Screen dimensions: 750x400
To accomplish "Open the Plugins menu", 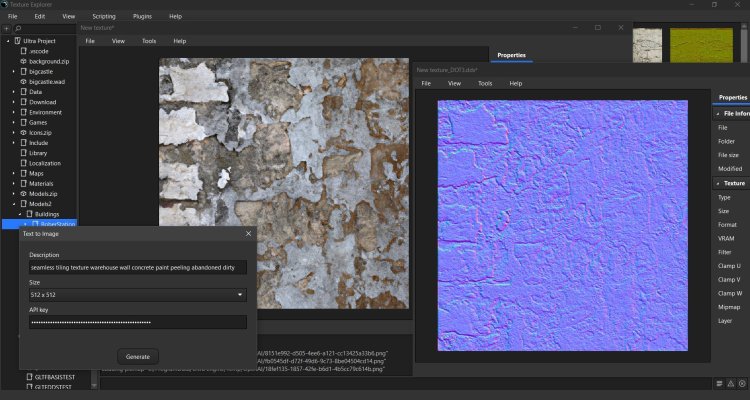I will (141, 17).
